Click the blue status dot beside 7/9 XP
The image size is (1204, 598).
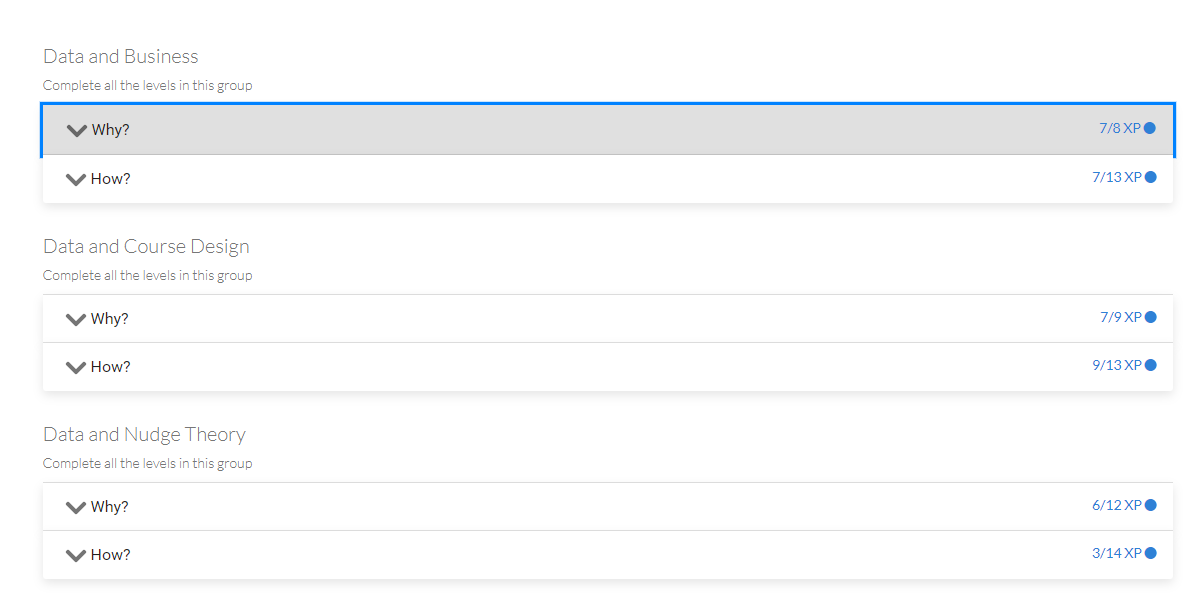click(1151, 317)
